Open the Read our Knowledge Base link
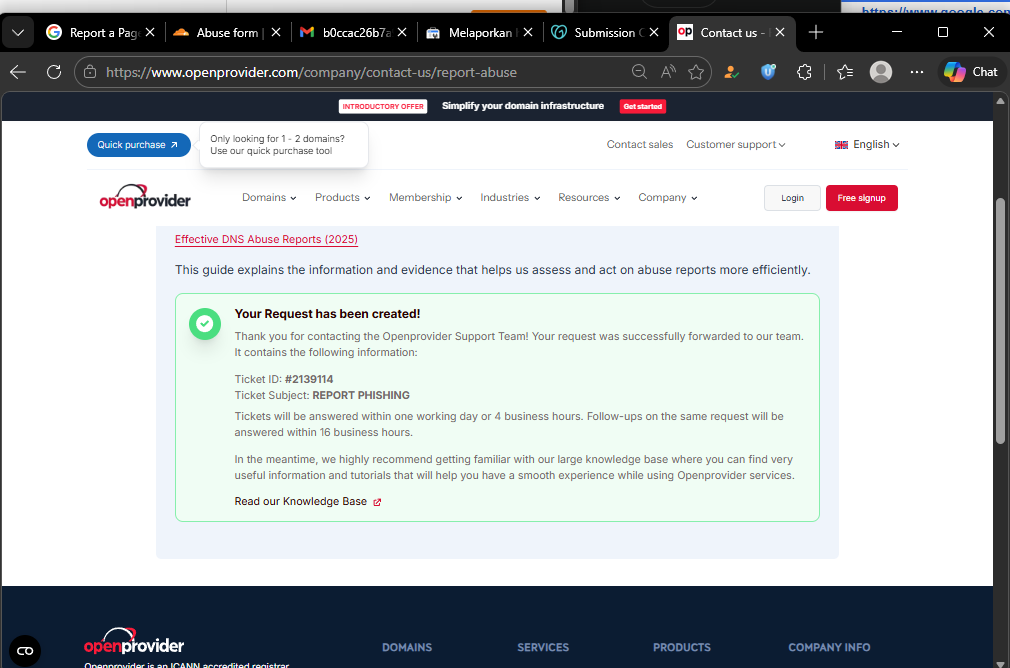This screenshot has height=668, width=1010. point(300,501)
